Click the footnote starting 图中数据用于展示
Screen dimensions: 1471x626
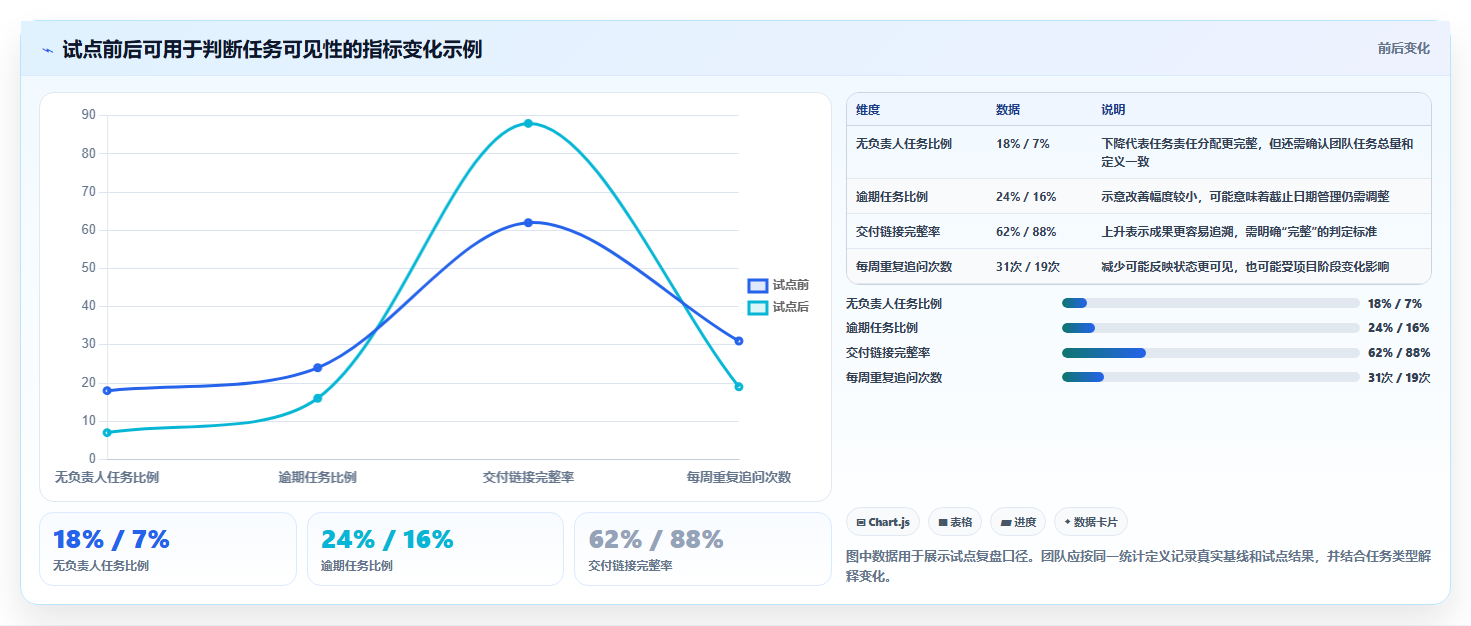click(1138, 566)
